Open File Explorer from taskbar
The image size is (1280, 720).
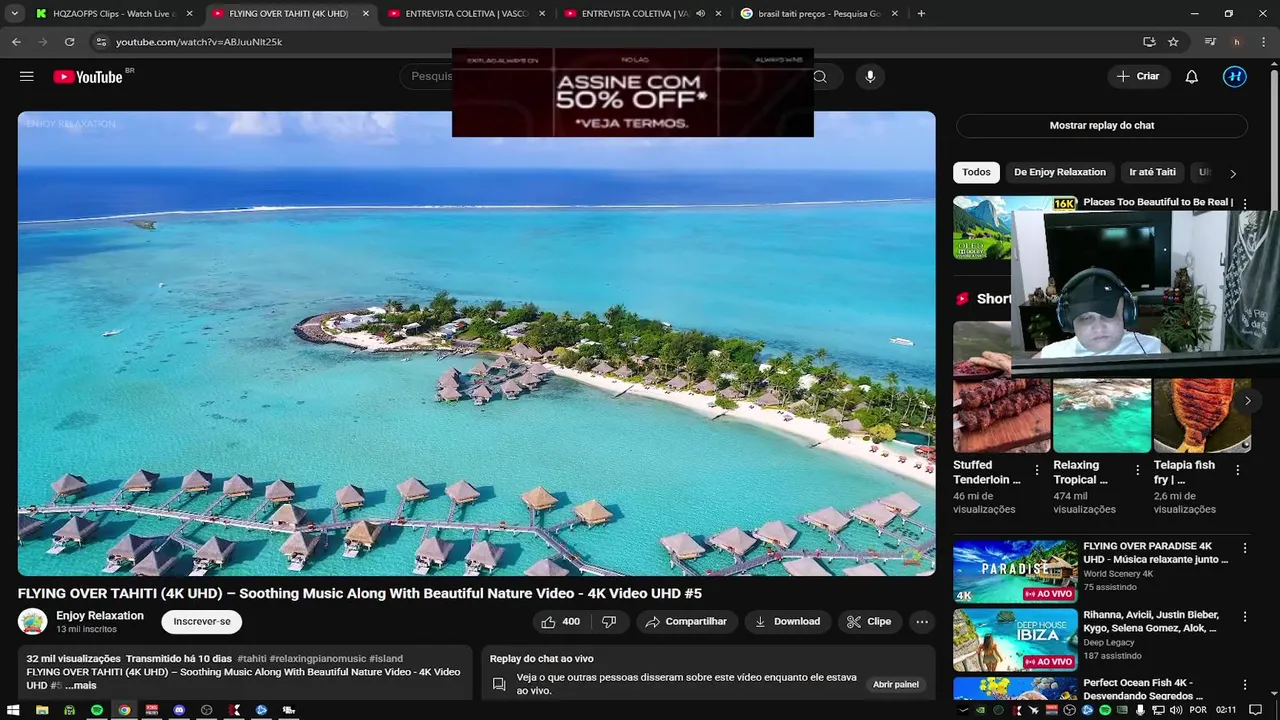coord(42,710)
